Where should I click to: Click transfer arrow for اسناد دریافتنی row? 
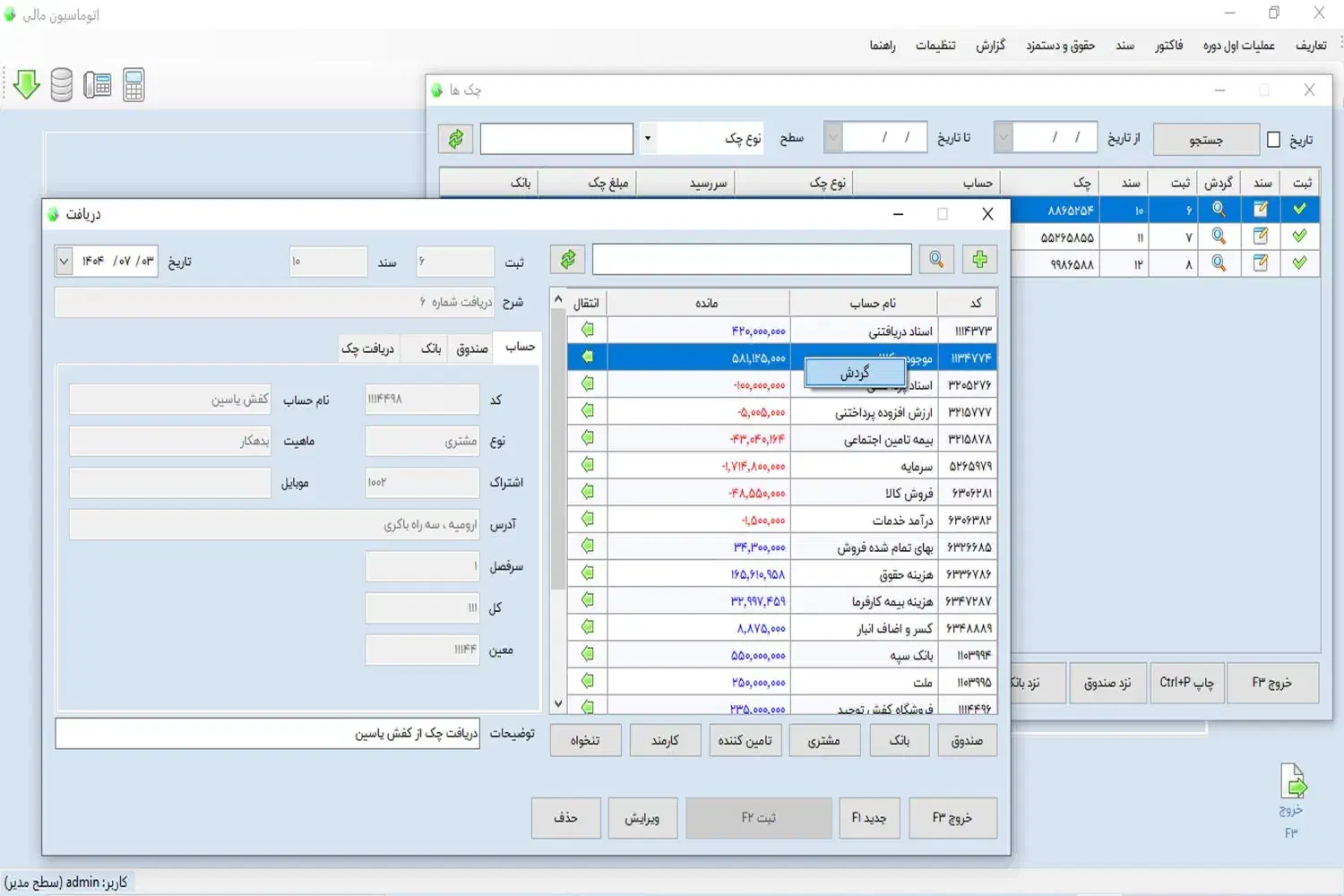pos(588,330)
